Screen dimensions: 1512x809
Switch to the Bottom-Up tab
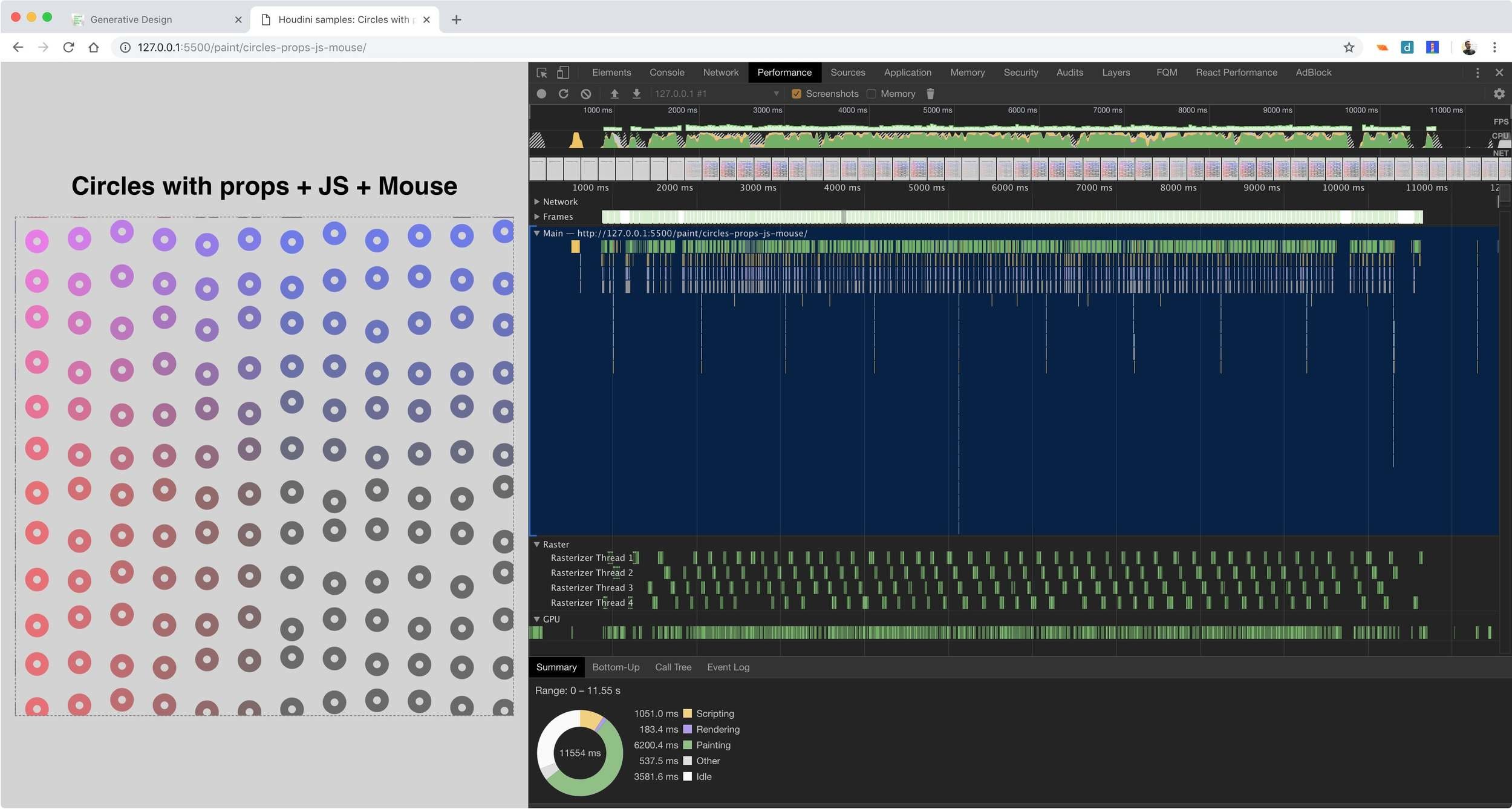pyautogui.click(x=615, y=667)
